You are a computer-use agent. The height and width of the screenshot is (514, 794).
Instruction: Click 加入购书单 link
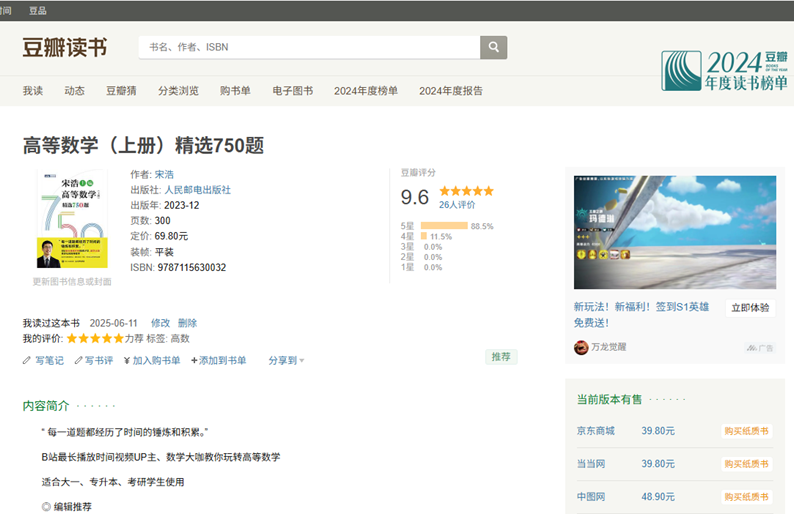coord(156,361)
